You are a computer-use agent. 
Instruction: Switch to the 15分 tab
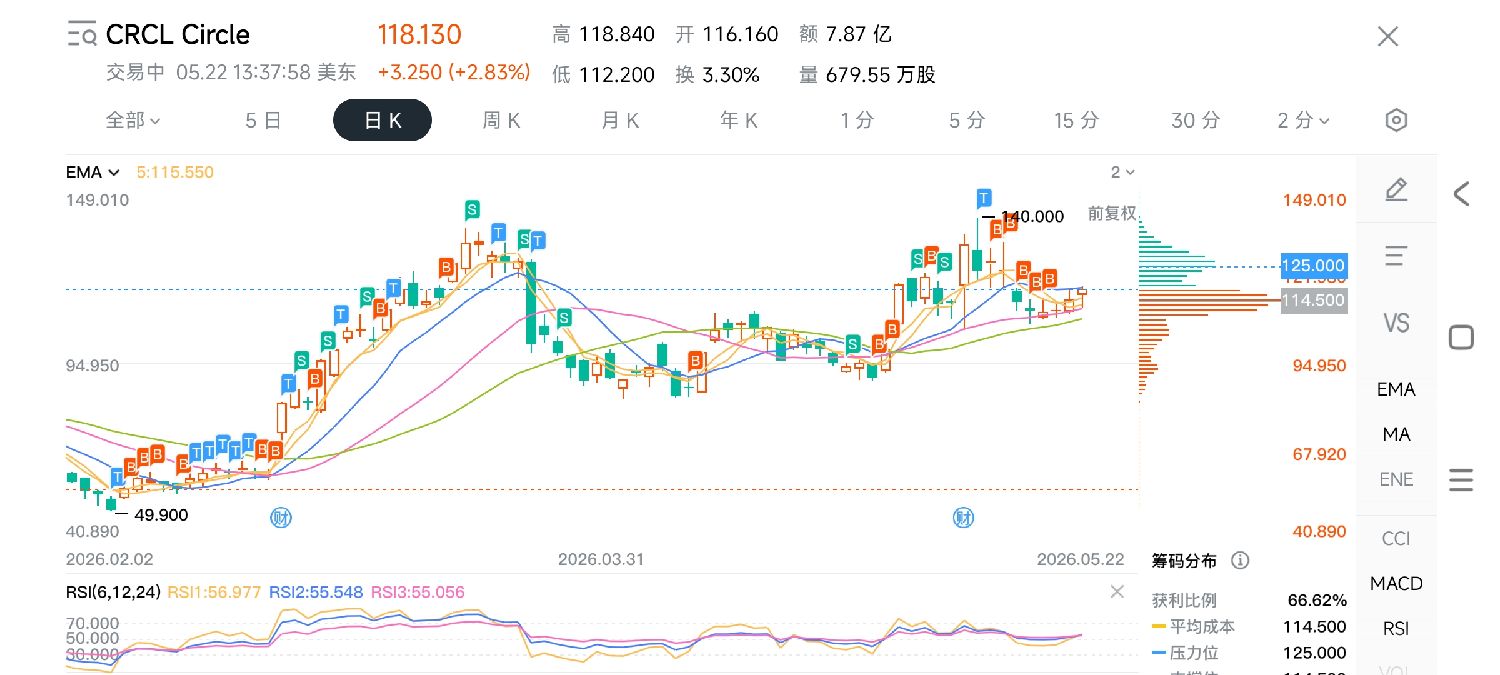tap(1077, 120)
